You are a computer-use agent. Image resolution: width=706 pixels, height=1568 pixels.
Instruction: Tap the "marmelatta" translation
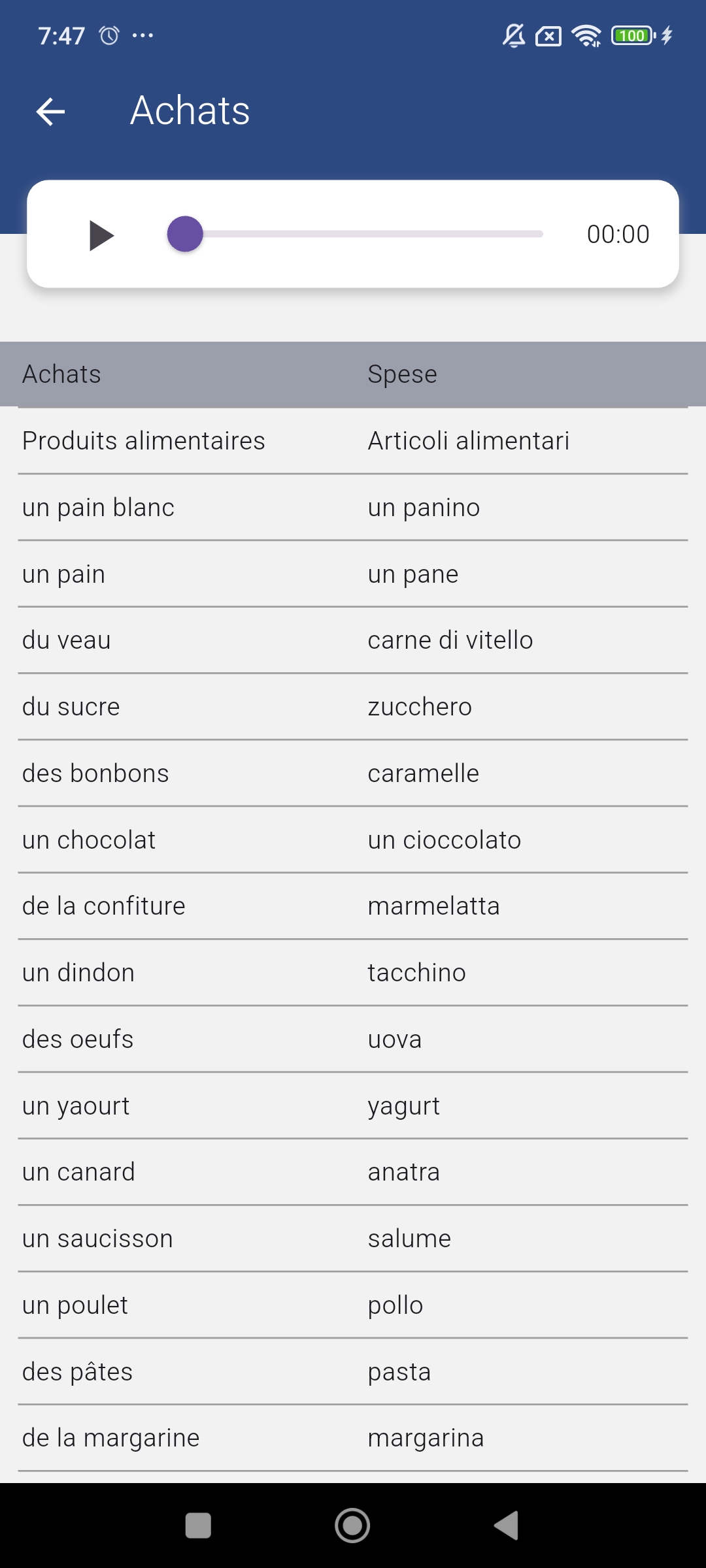[433, 906]
